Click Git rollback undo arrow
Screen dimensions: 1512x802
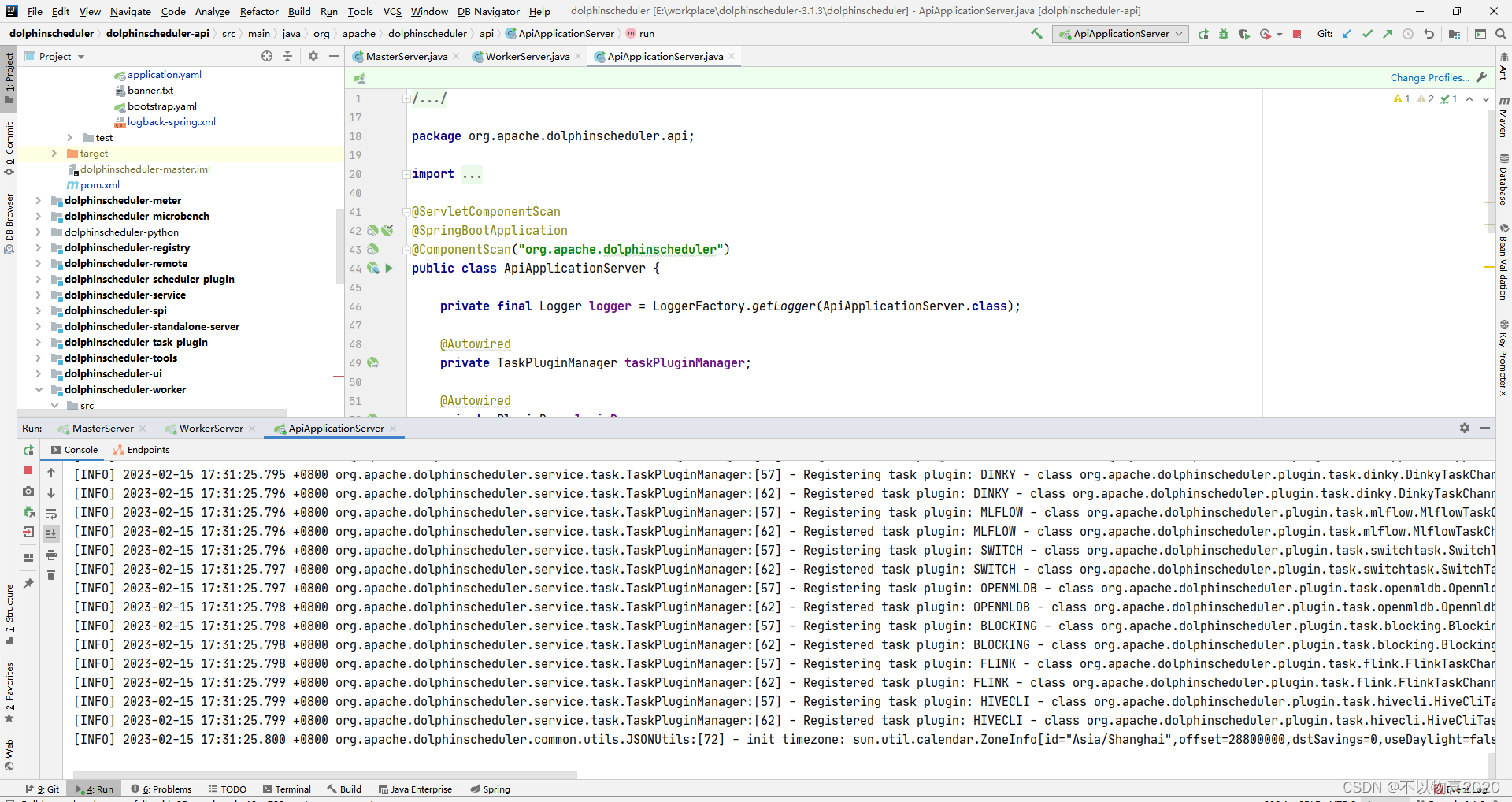coord(1429,34)
